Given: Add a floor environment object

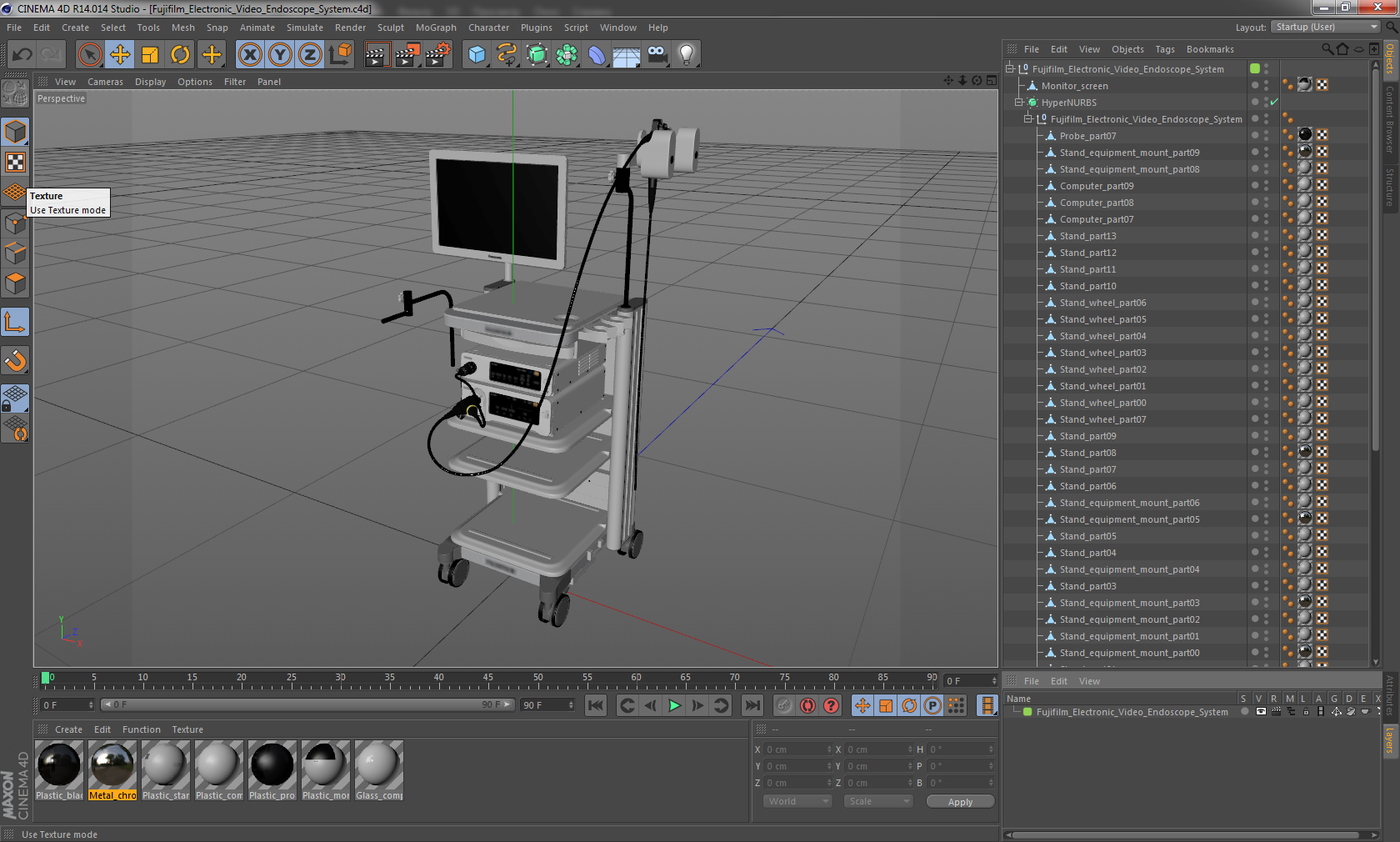Looking at the screenshot, I should pyautogui.click(x=627, y=55).
